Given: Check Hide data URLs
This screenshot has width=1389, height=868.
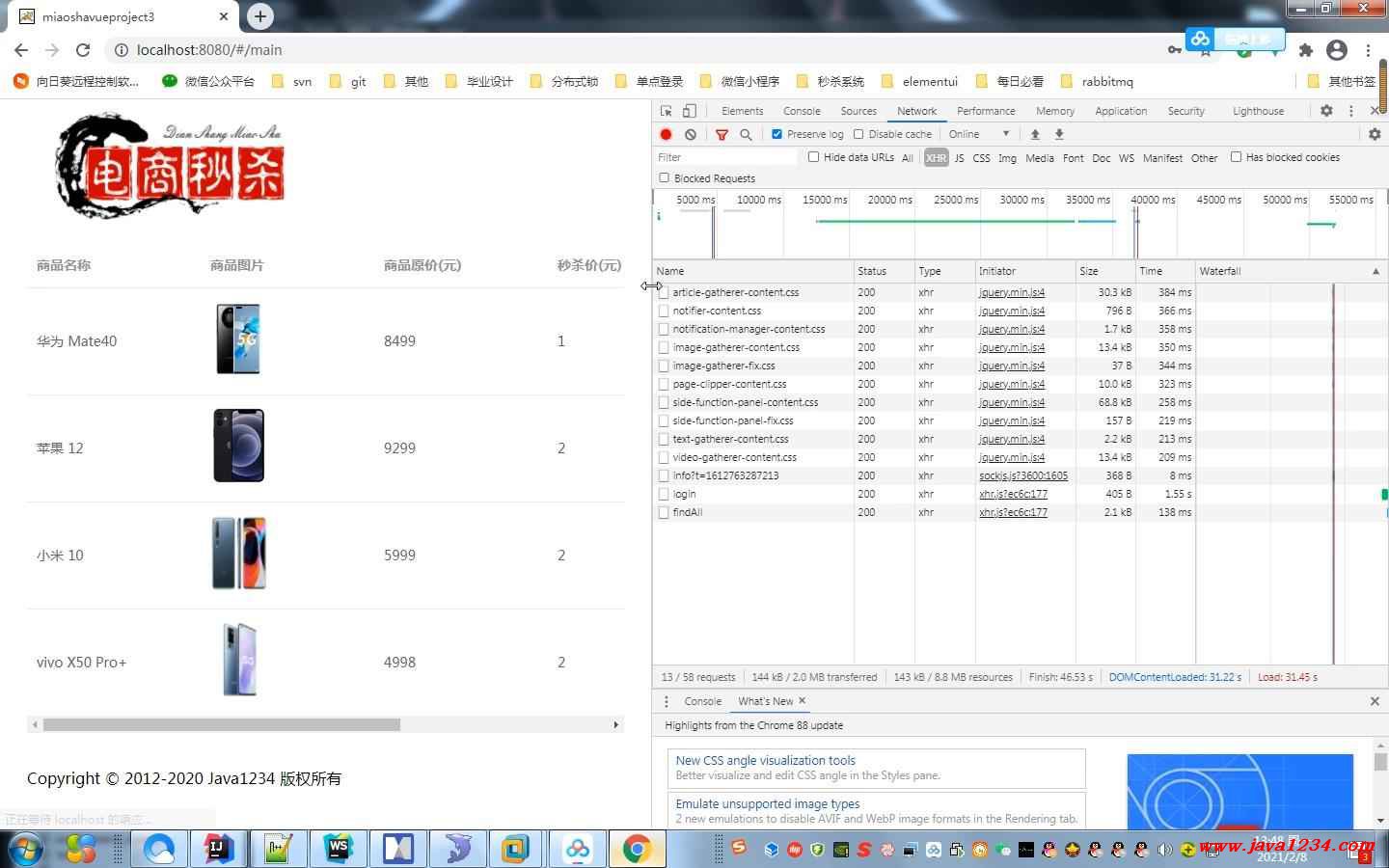Looking at the screenshot, I should pyautogui.click(x=813, y=157).
